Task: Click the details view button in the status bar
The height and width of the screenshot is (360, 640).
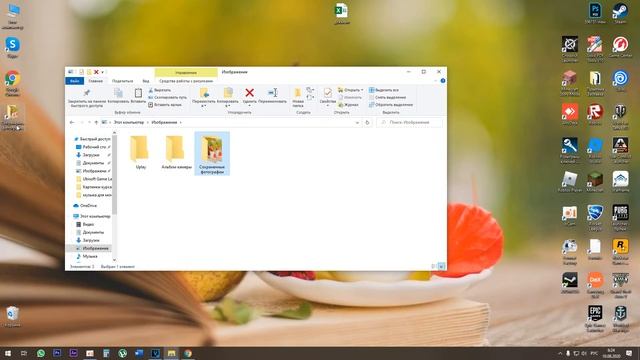Action: [433, 267]
